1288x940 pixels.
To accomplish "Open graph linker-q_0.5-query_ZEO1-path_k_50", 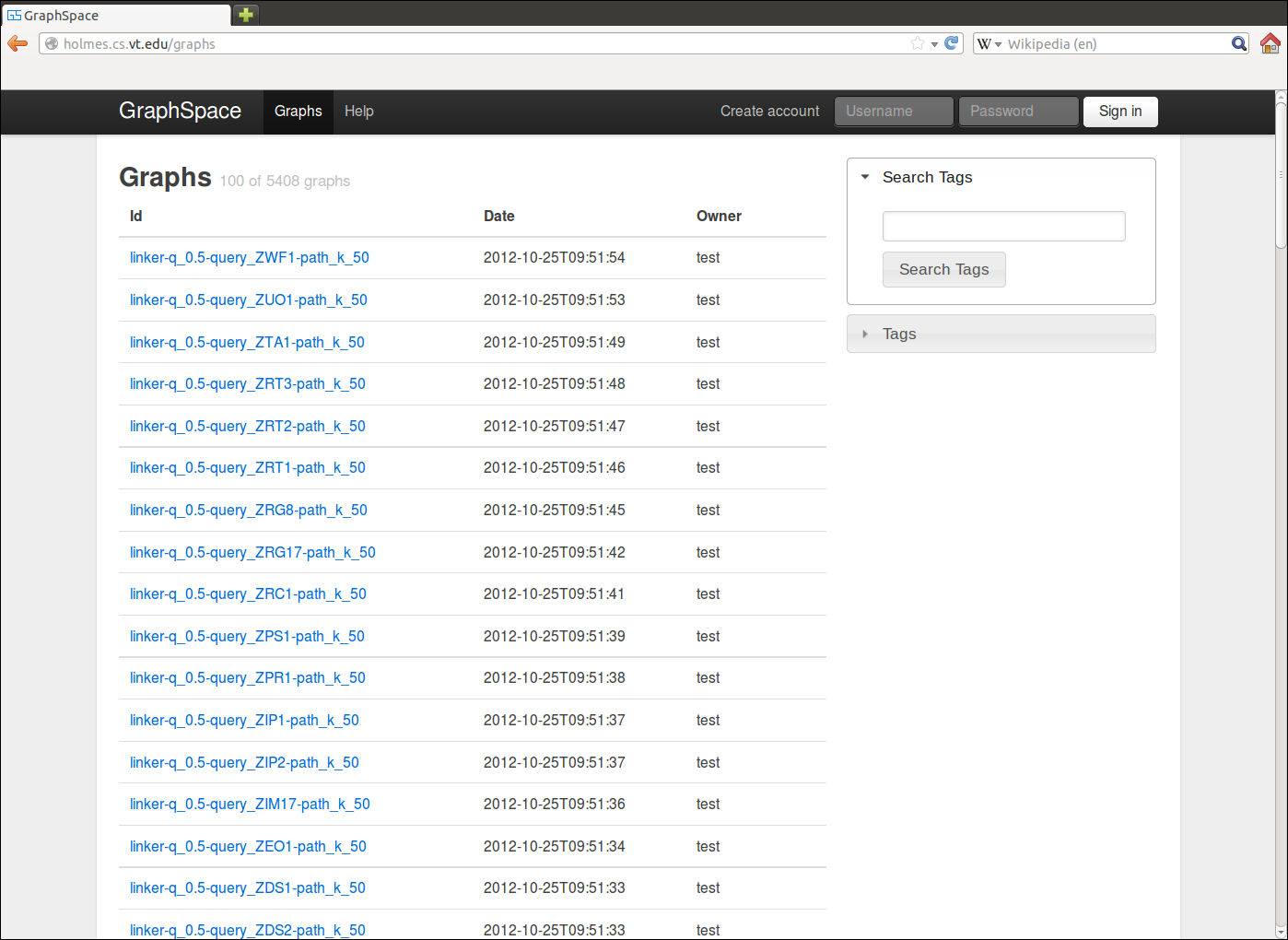I will tap(248, 847).
